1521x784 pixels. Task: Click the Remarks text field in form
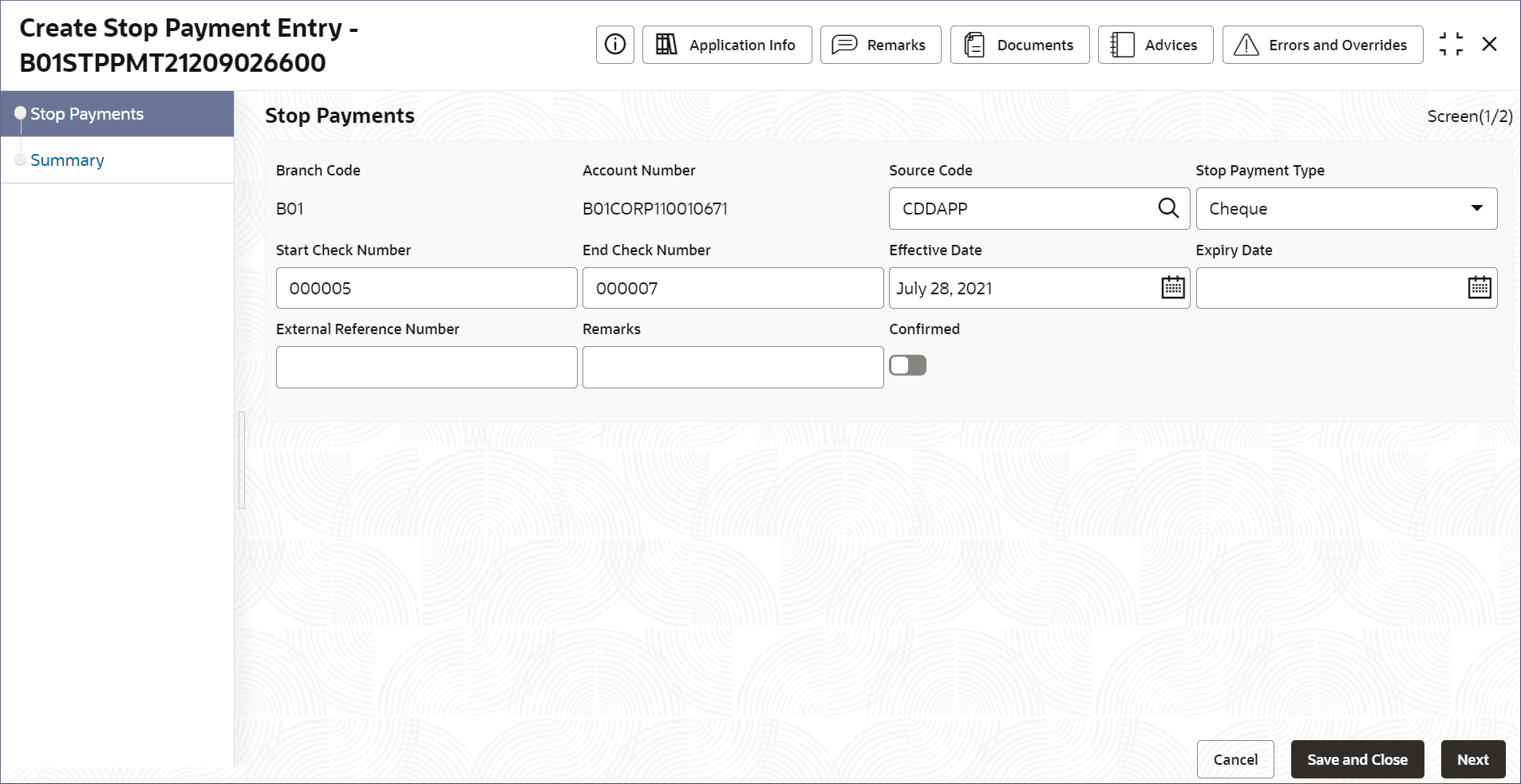733,367
